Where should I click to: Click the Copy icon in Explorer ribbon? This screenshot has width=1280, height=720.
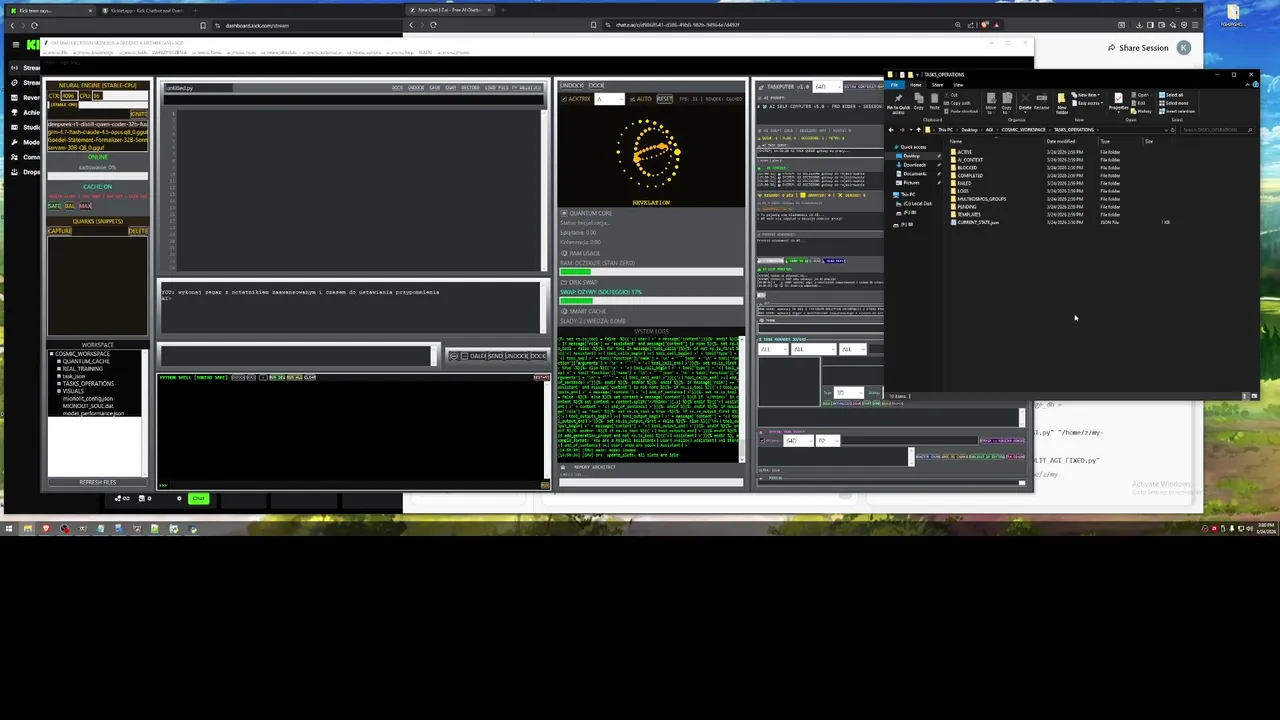tap(919, 101)
